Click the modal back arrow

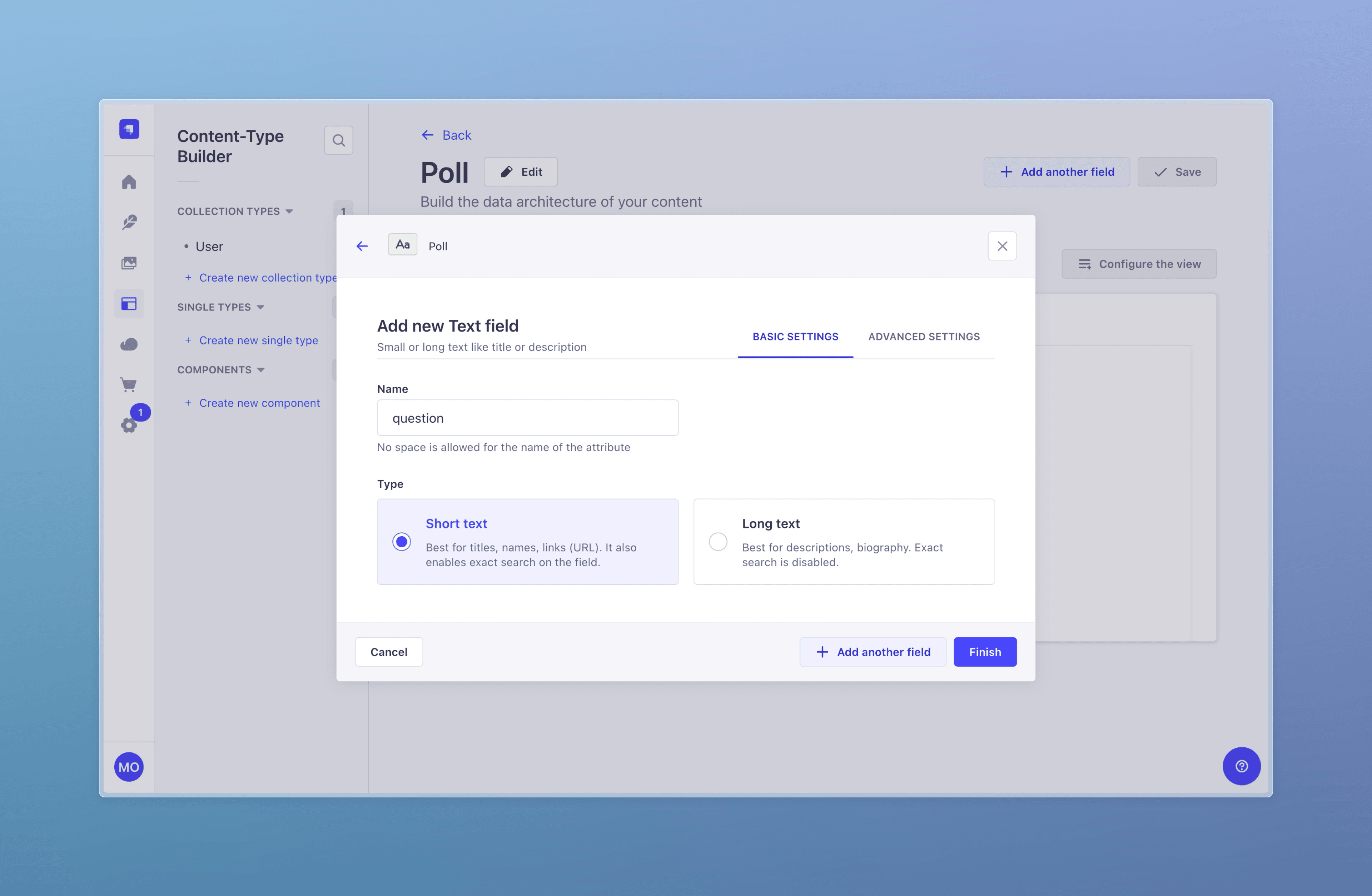click(x=362, y=246)
